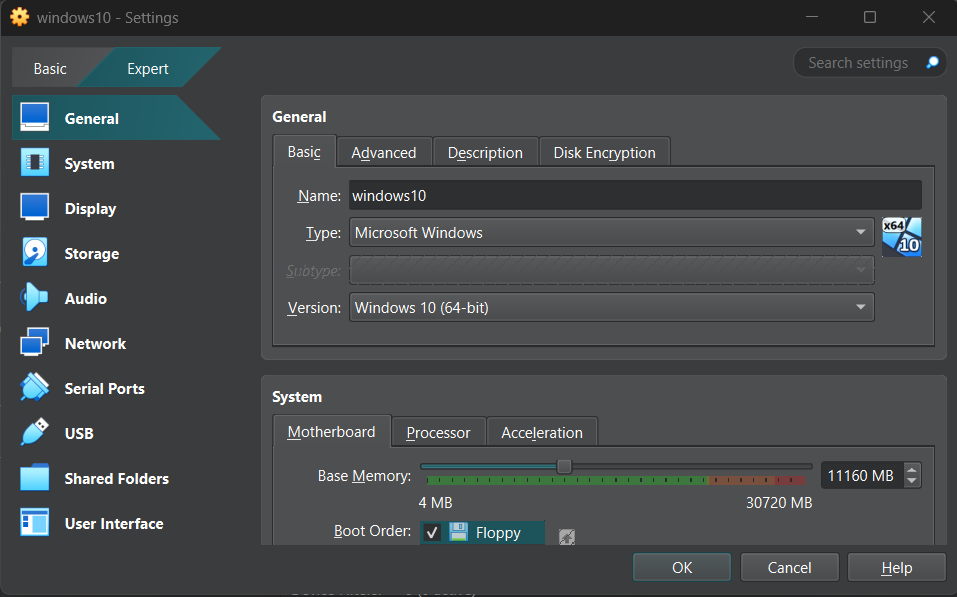Viewport: 957px width, 597px height.
Task: Click the move-up arrow beside Boot Order list
Action: (566, 537)
